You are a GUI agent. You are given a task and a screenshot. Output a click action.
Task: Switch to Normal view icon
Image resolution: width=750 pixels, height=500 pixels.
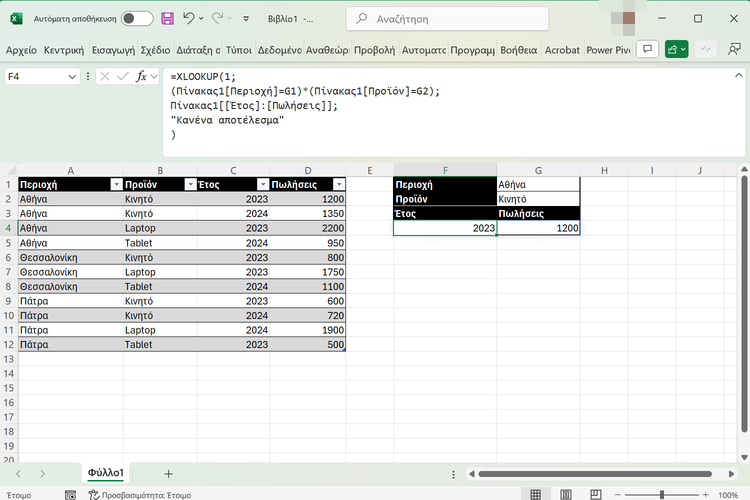[x=536, y=494]
